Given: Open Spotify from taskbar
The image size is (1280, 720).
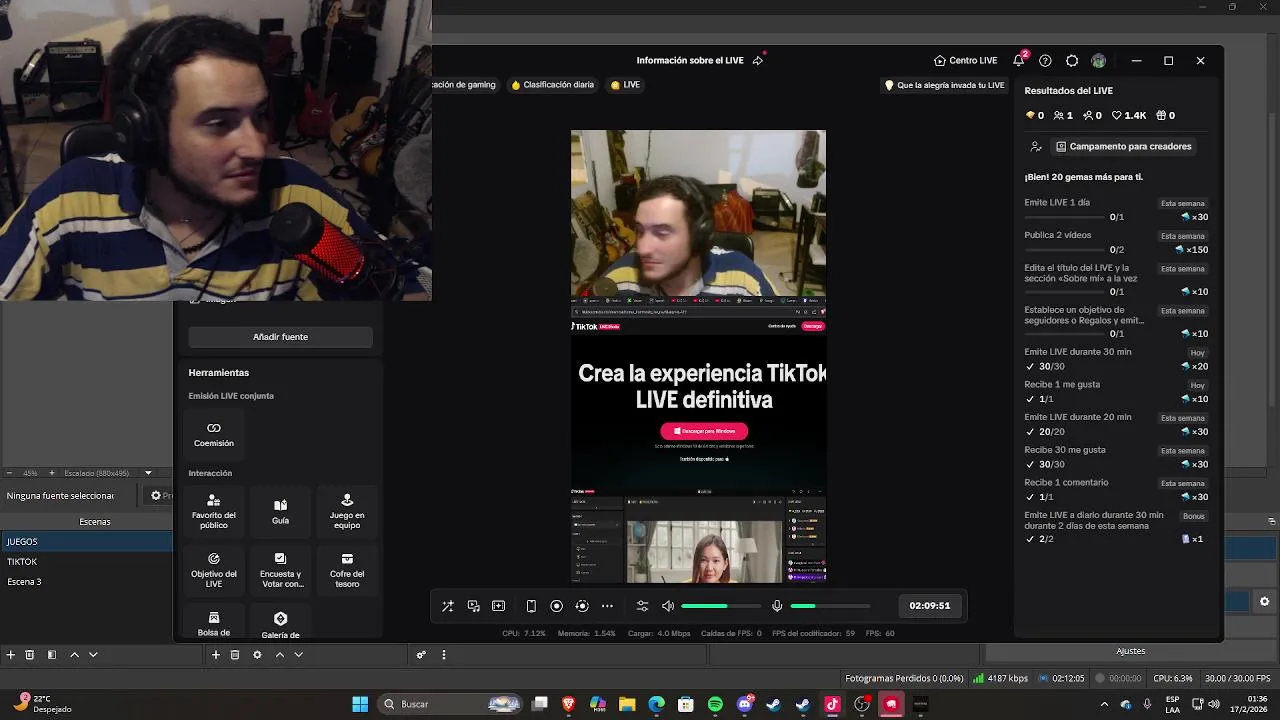Looking at the screenshot, I should 715,704.
